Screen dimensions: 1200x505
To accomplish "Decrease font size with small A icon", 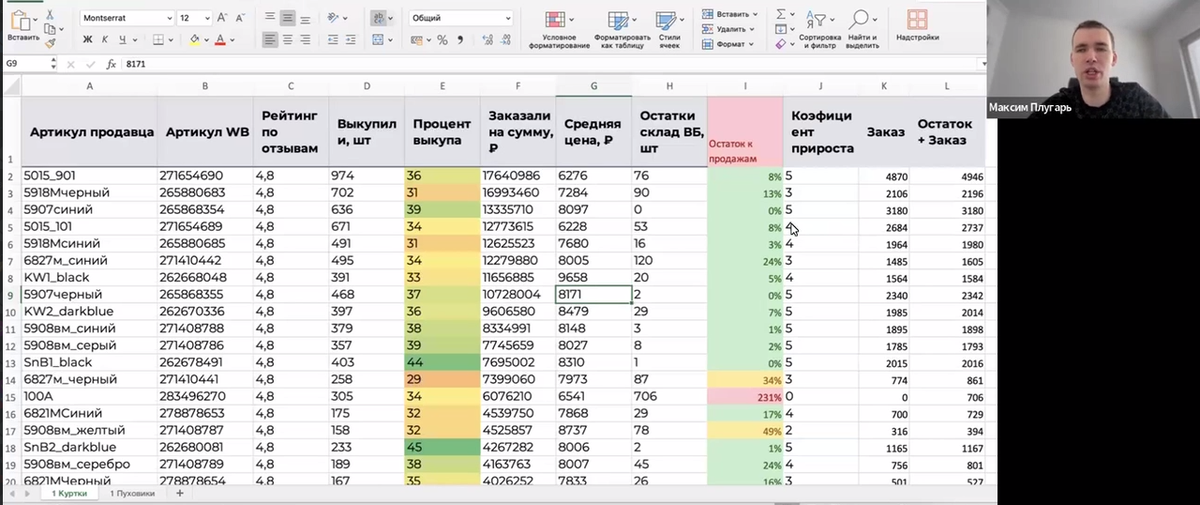I will pyautogui.click(x=238, y=18).
